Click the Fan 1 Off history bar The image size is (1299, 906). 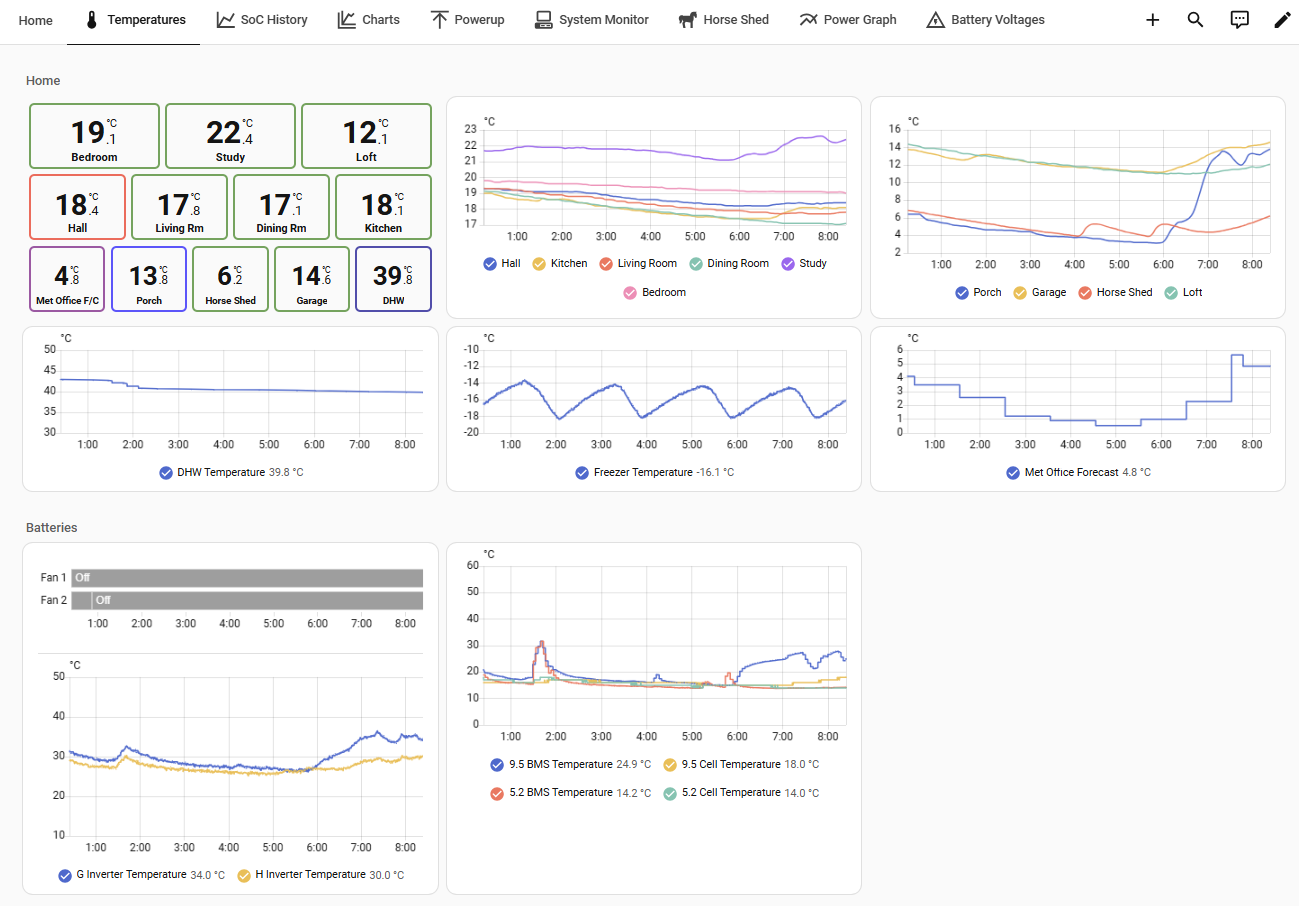click(247, 578)
